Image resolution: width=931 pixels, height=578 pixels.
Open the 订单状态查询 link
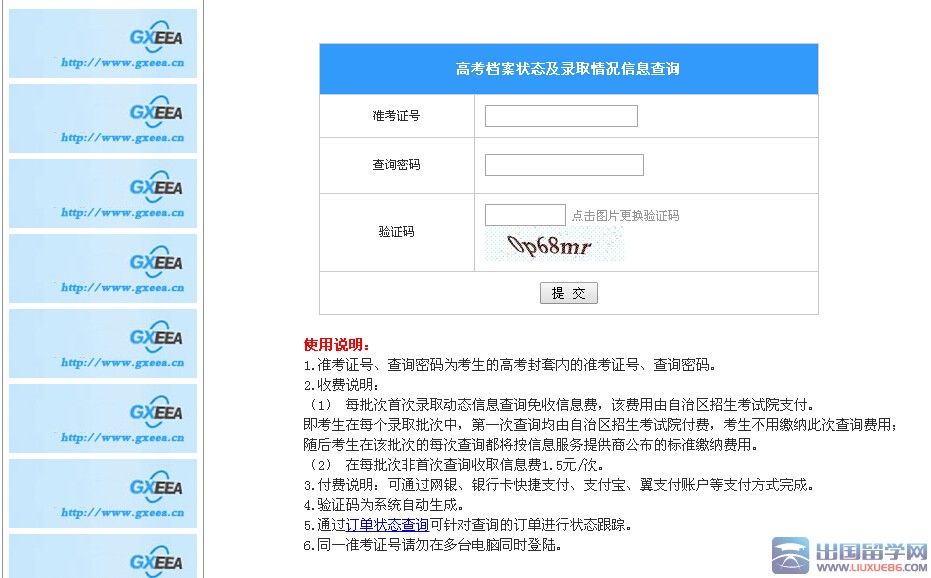[x=387, y=525]
